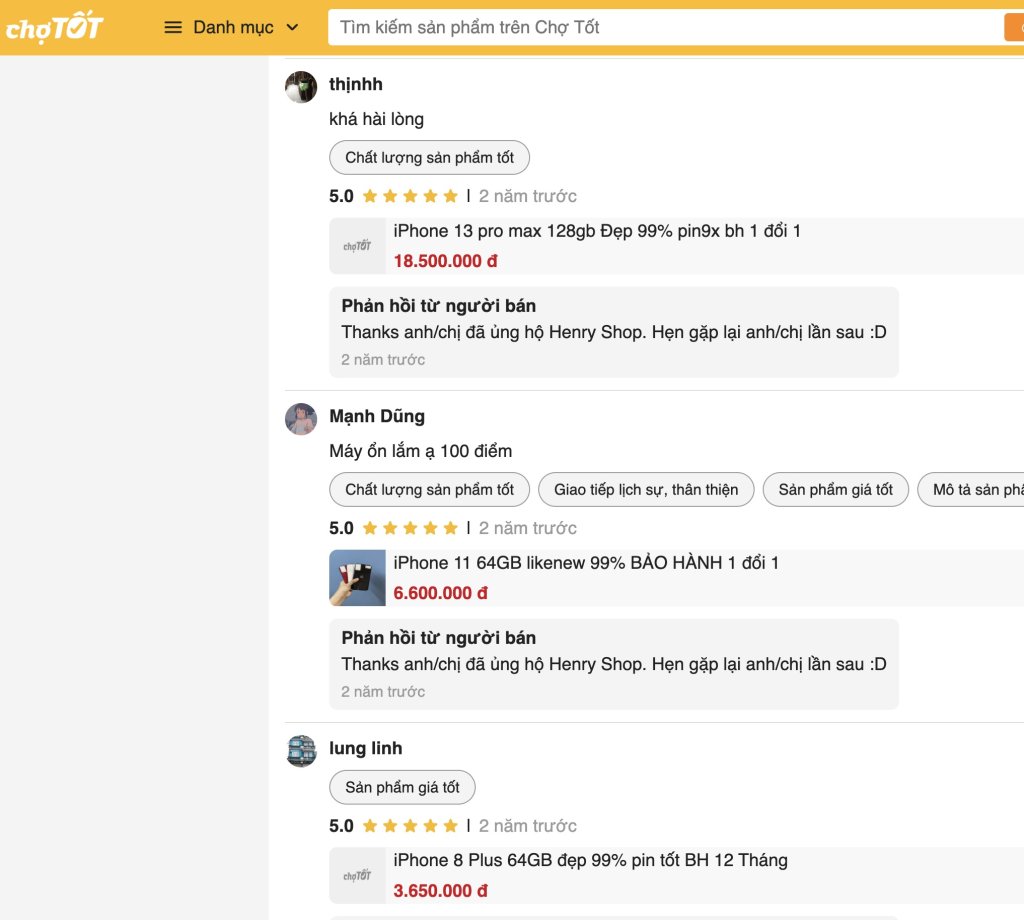The height and width of the screenshot is (920, 1024).
Task: Open listing 'iPhone 13 pro max 128gb Đẹp 99%'
Action: (597, 231)
